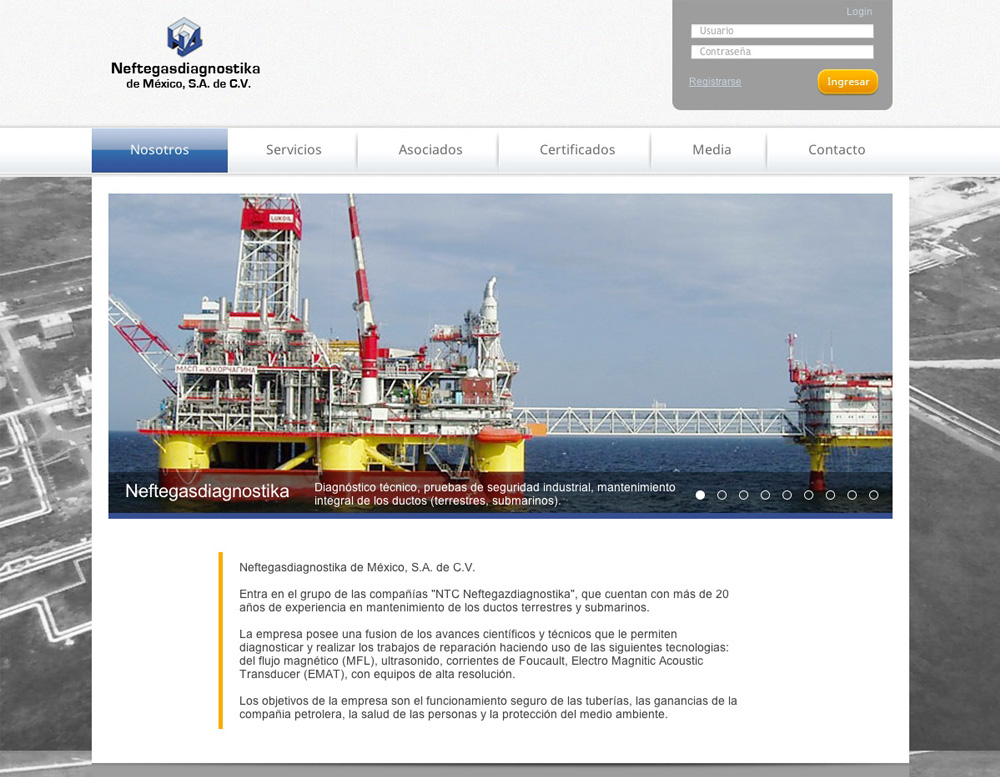This screenshot has width=1000, height=777.
Task: Click the paragraph starting 'Los objetivos de la empresa'
Action: pyautogui.click(x=489, y=707)
